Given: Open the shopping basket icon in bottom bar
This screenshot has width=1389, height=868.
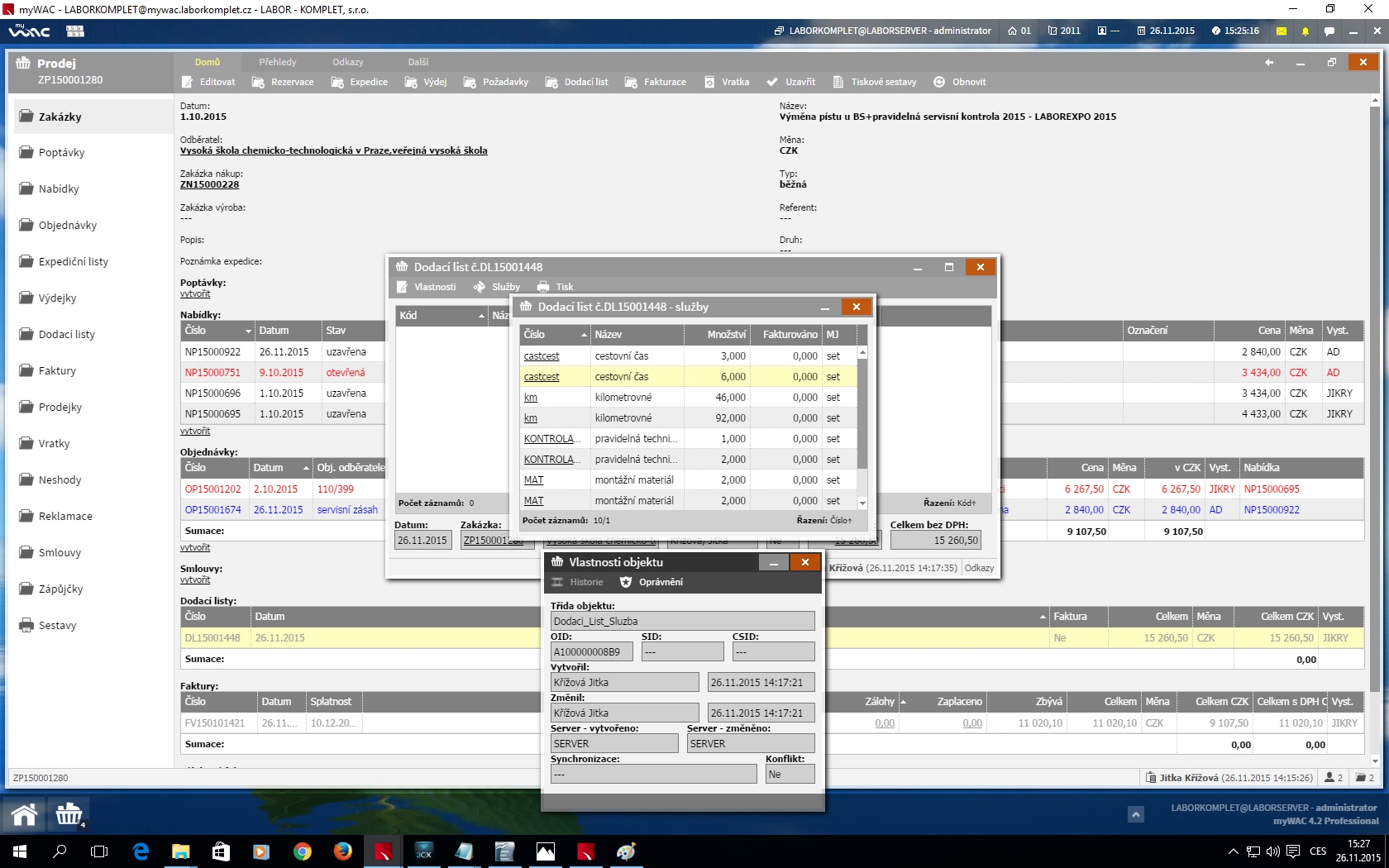Looking at the screenshot, I should click(x=69, y=815).
